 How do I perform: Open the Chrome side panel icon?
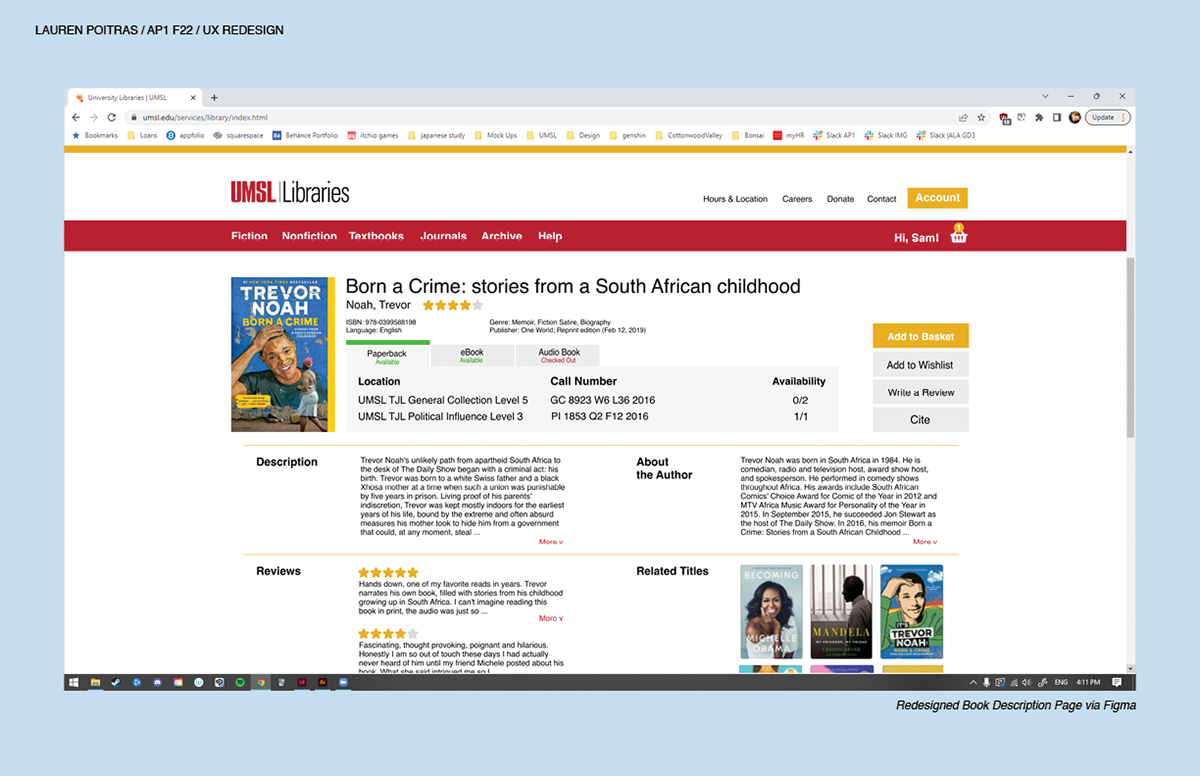[1056, 117]
